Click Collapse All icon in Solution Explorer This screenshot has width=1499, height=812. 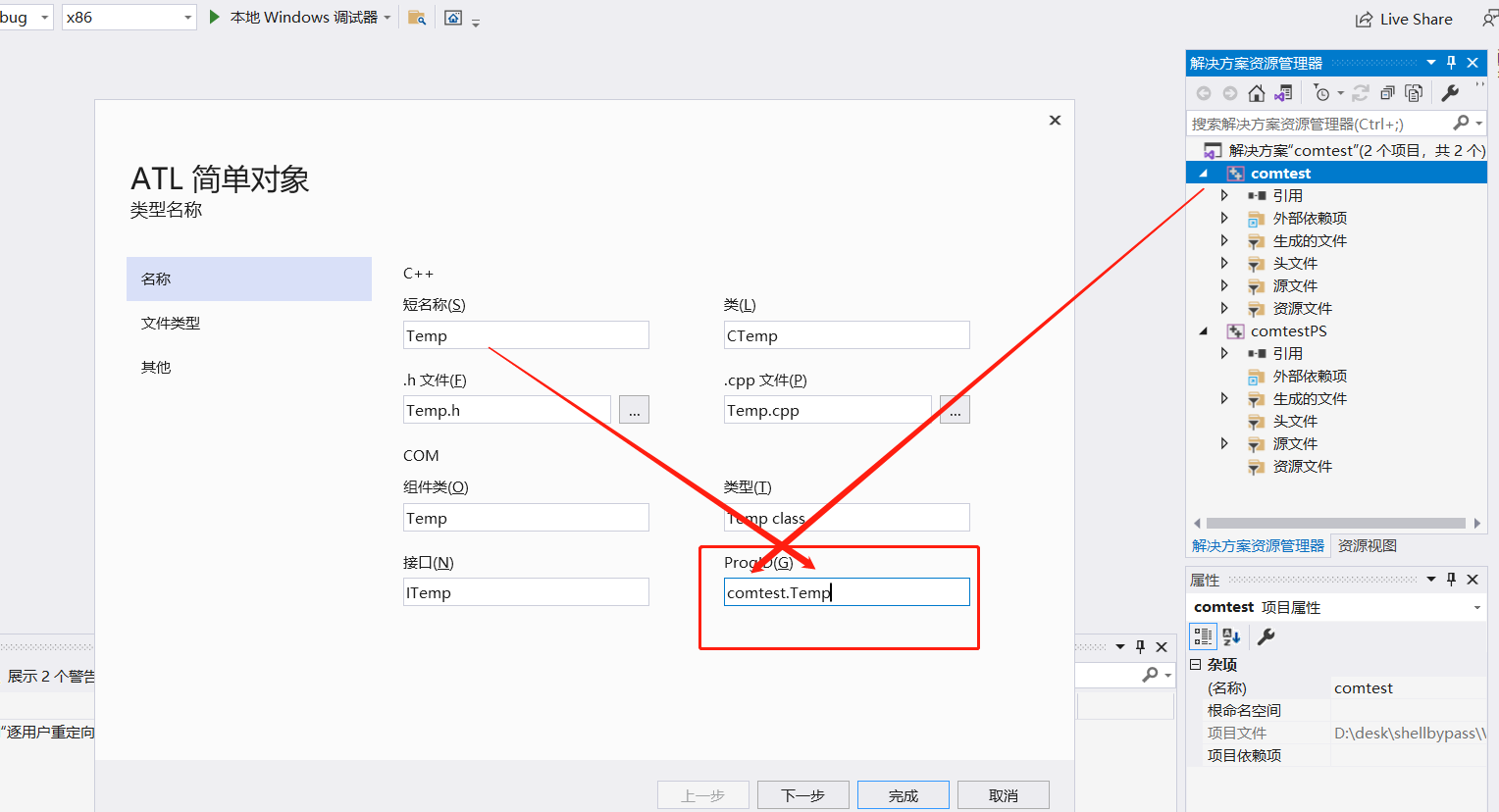[x=1387, y=93]
